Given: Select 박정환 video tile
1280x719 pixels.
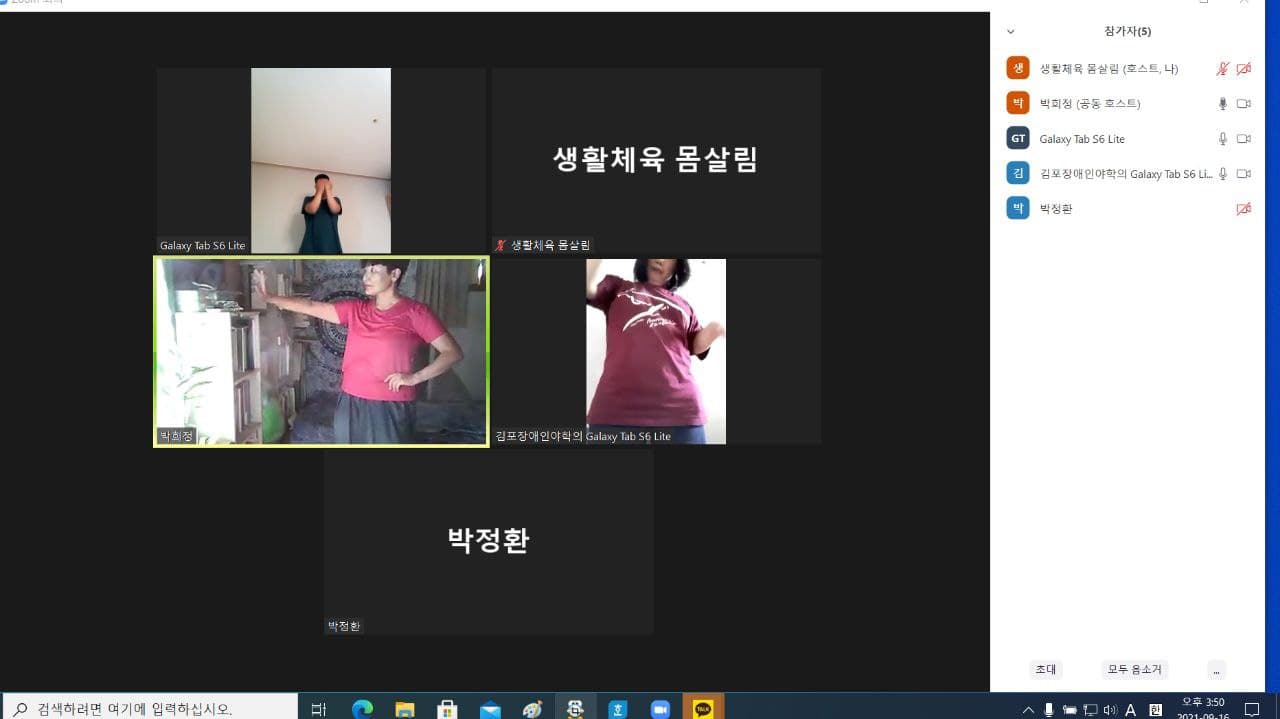Looking at the screenshot, I should click(x=489, y=541).
